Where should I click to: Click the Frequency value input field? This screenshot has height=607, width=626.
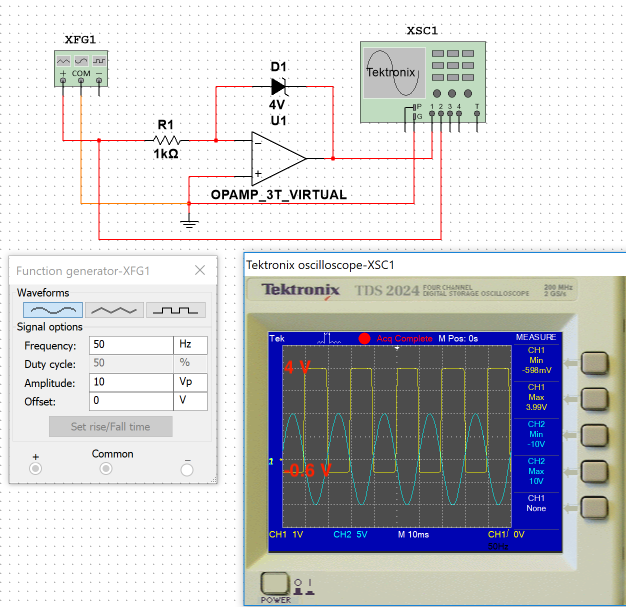[x=131, y=345]
